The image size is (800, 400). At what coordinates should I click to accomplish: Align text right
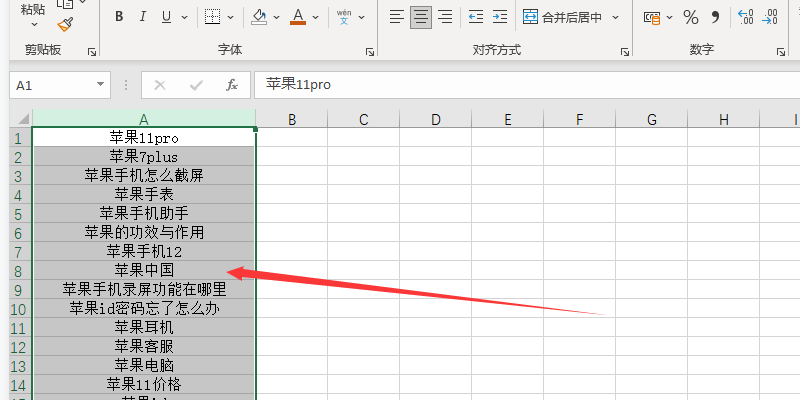click(x=445, y=17)
